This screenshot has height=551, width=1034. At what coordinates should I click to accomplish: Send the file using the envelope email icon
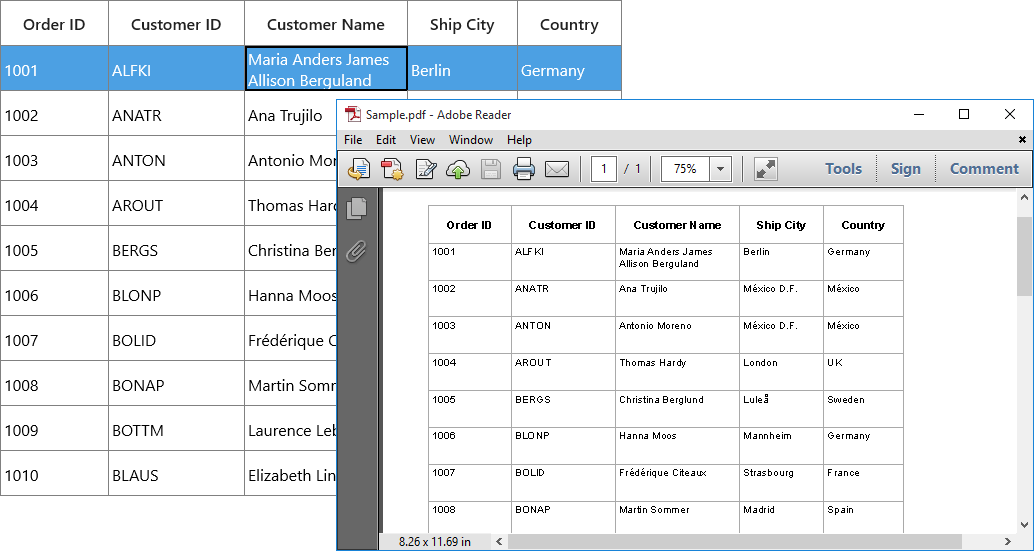pos(557,169)
